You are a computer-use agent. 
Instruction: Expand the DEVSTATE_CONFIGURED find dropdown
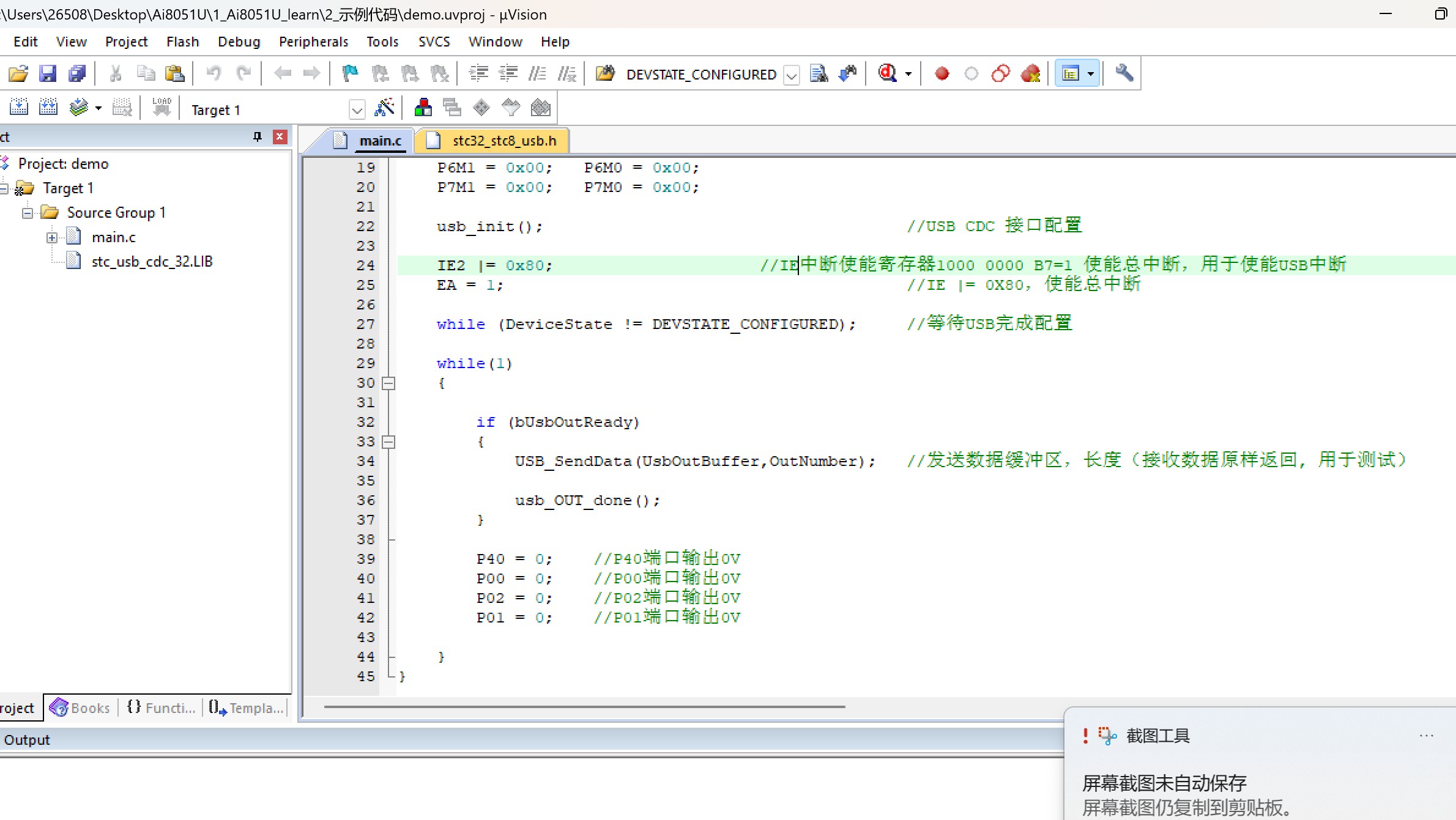(x=791, y=75)
